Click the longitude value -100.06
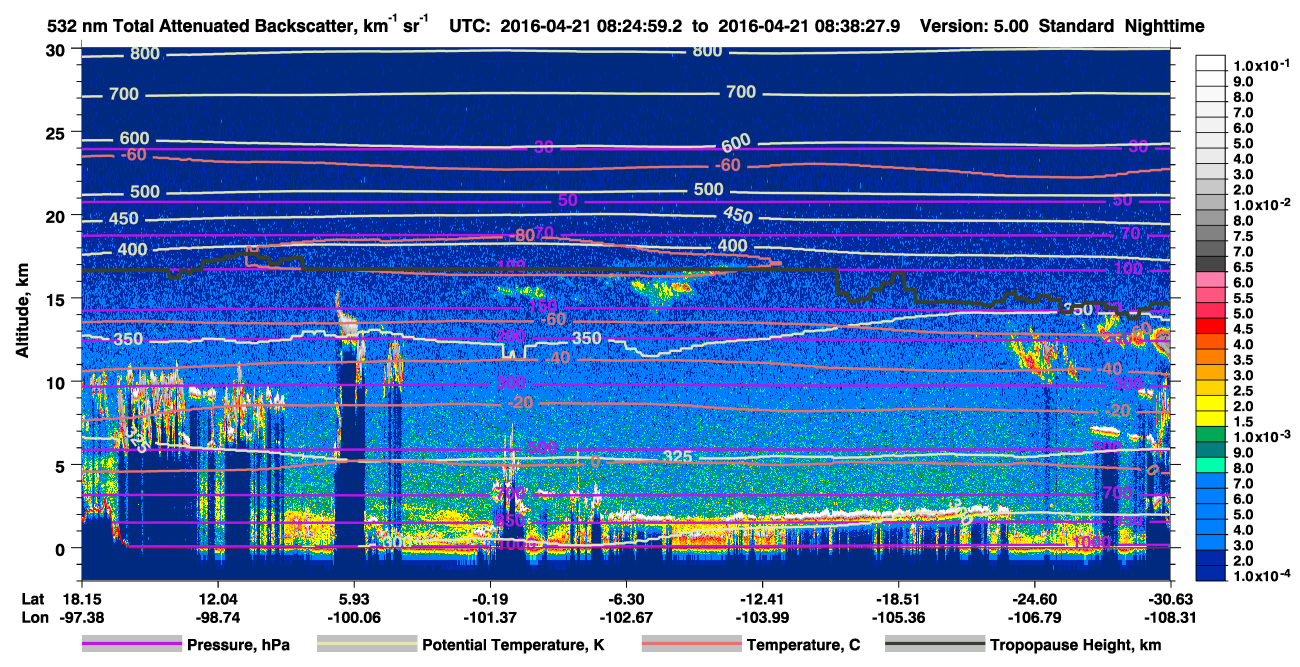This screenshot has height=667, width=1300. pos(354,617)
